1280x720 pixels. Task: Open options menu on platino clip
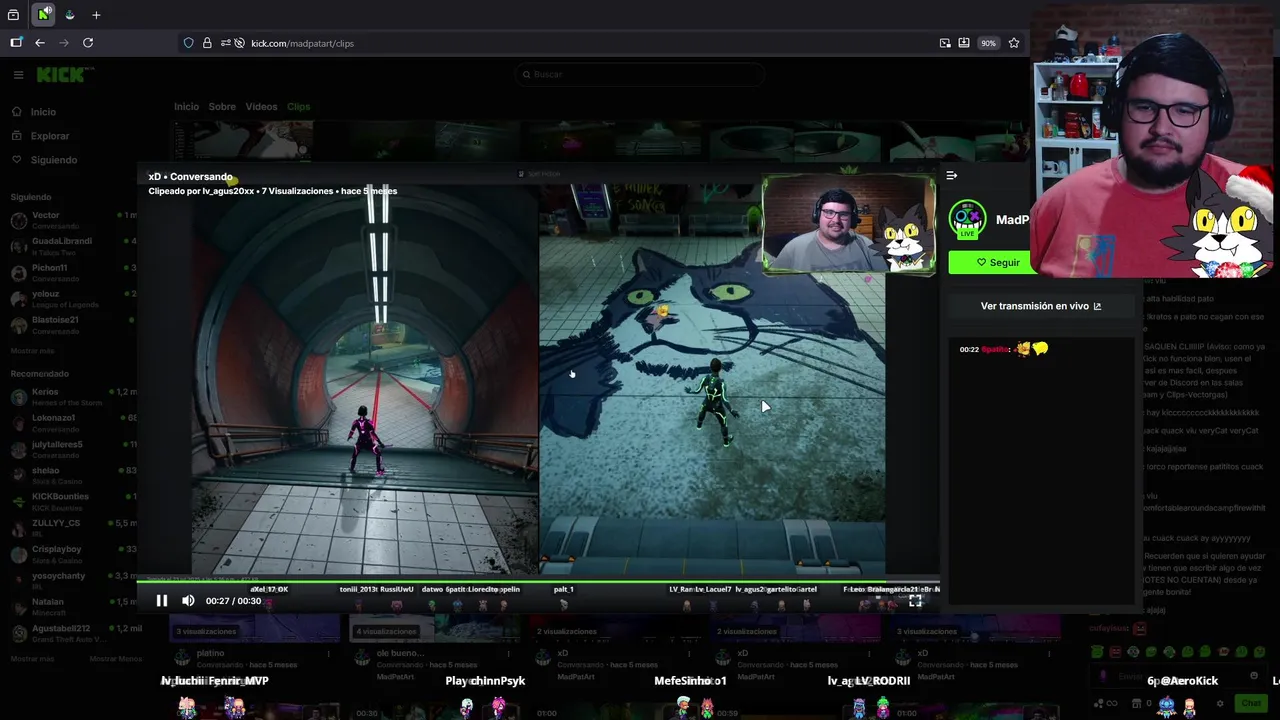(x=328, y=654)
